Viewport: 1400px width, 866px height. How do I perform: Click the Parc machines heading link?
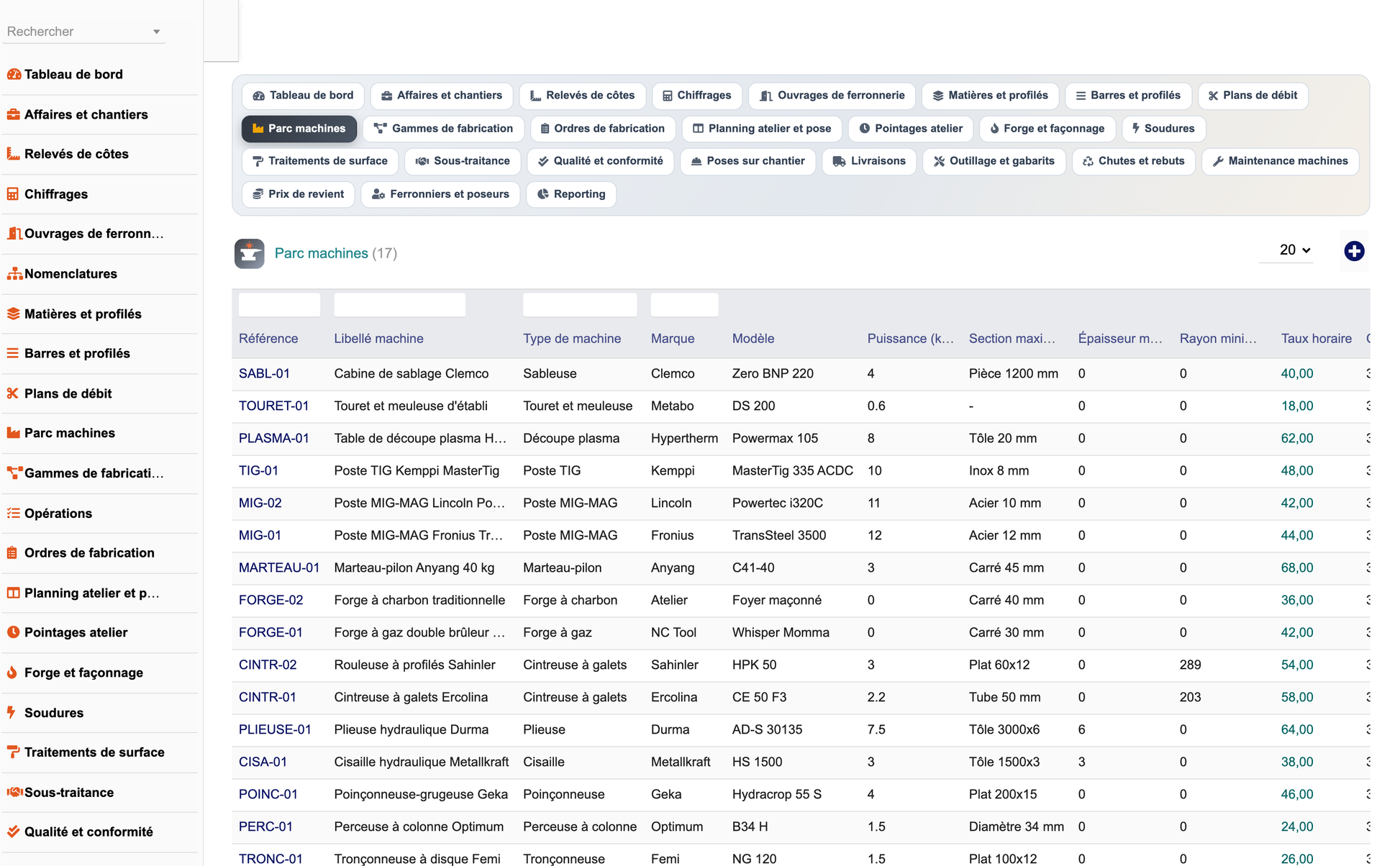point(321,253)
